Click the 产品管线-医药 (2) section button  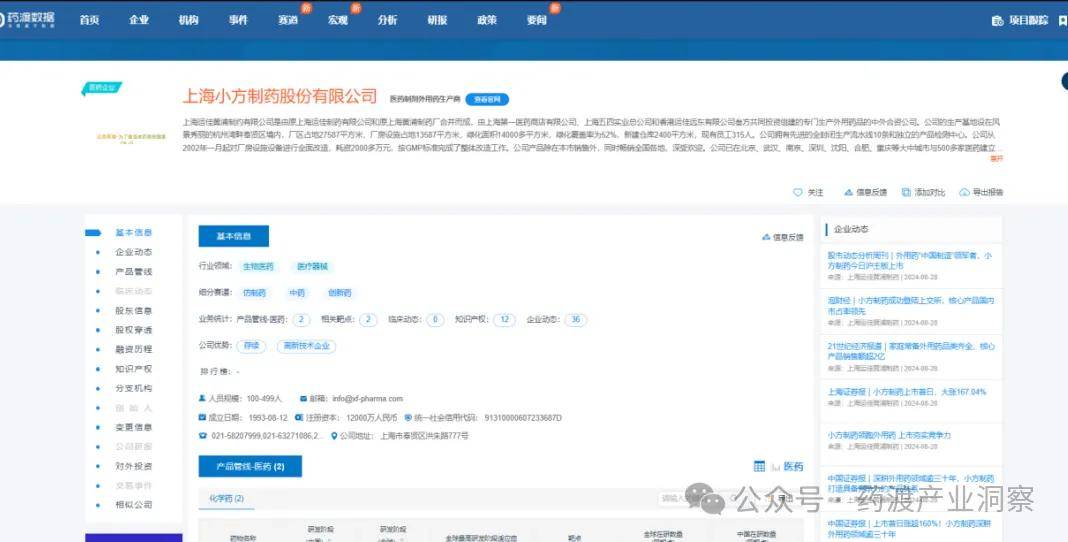click(250, 466)
